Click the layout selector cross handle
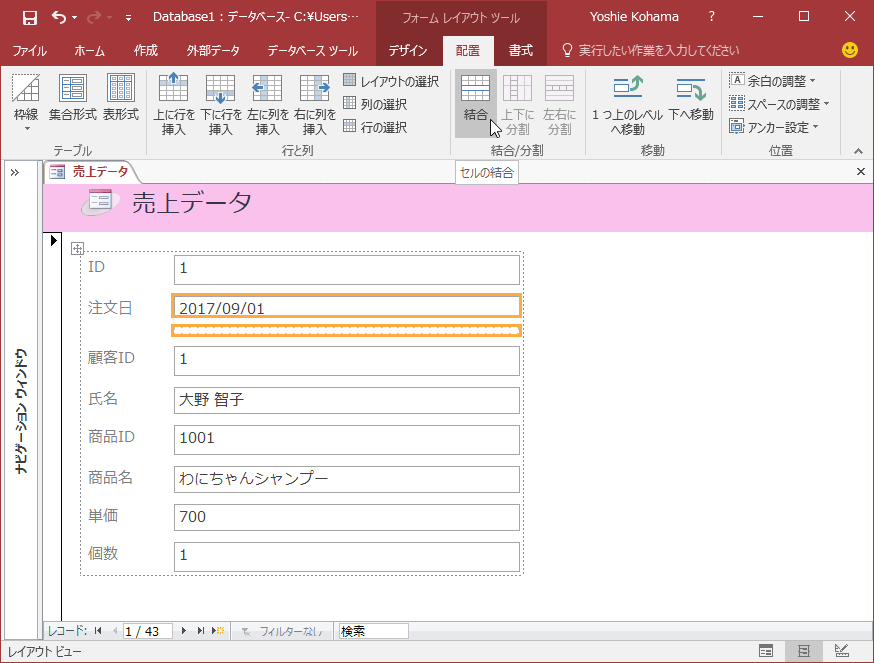This screenshot has width=874, height=663. point(77,249)
